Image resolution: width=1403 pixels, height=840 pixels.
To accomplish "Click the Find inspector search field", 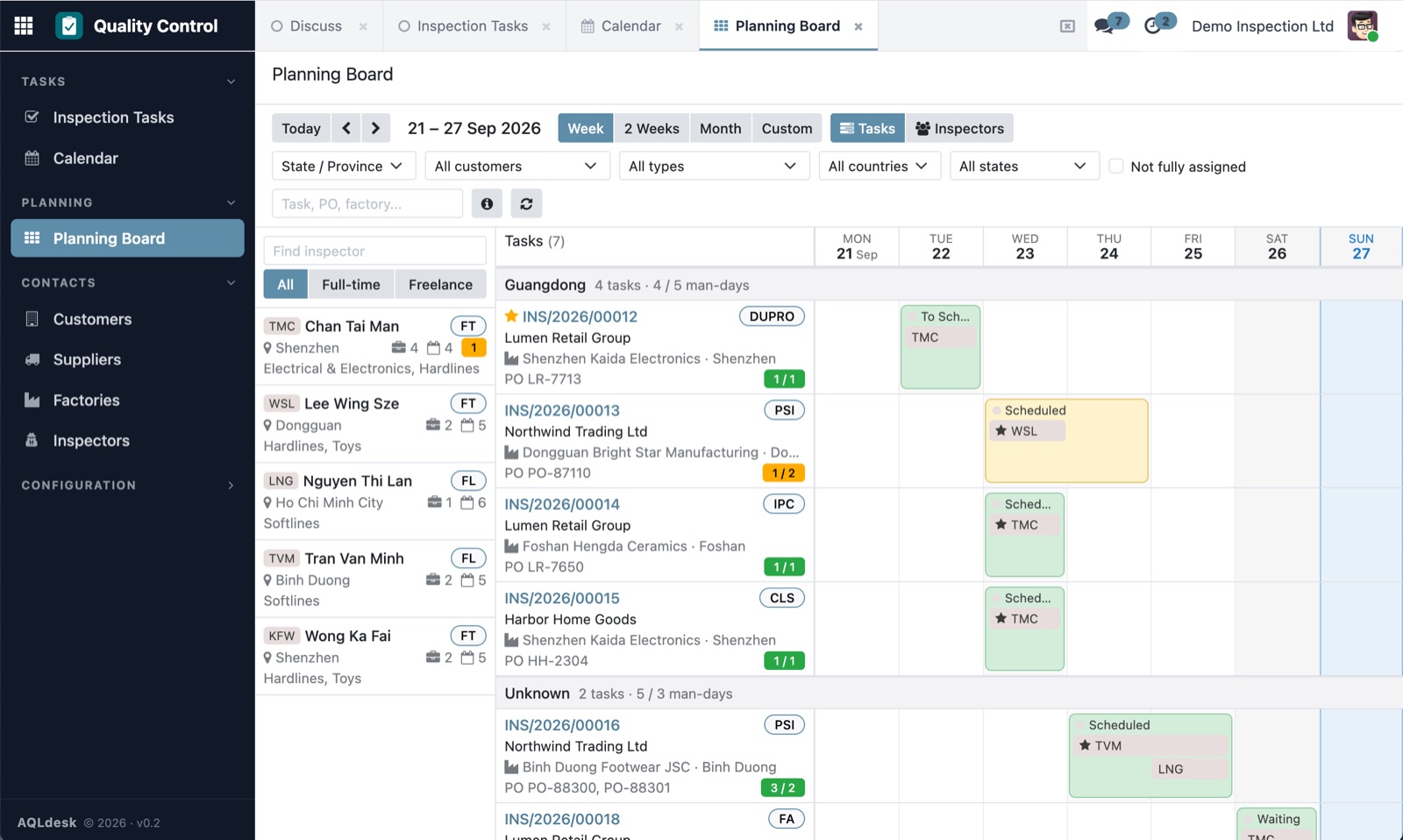I will [374, 251].
